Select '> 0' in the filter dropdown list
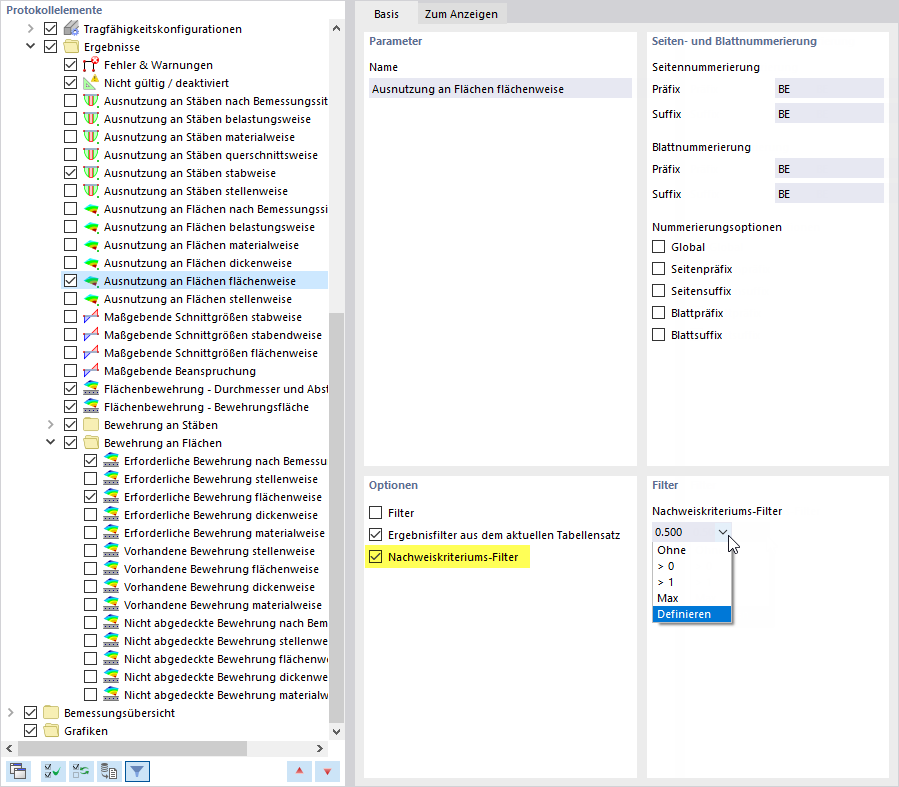The width and height of the screenshot is (899, 787). click(x=692, y=566)
